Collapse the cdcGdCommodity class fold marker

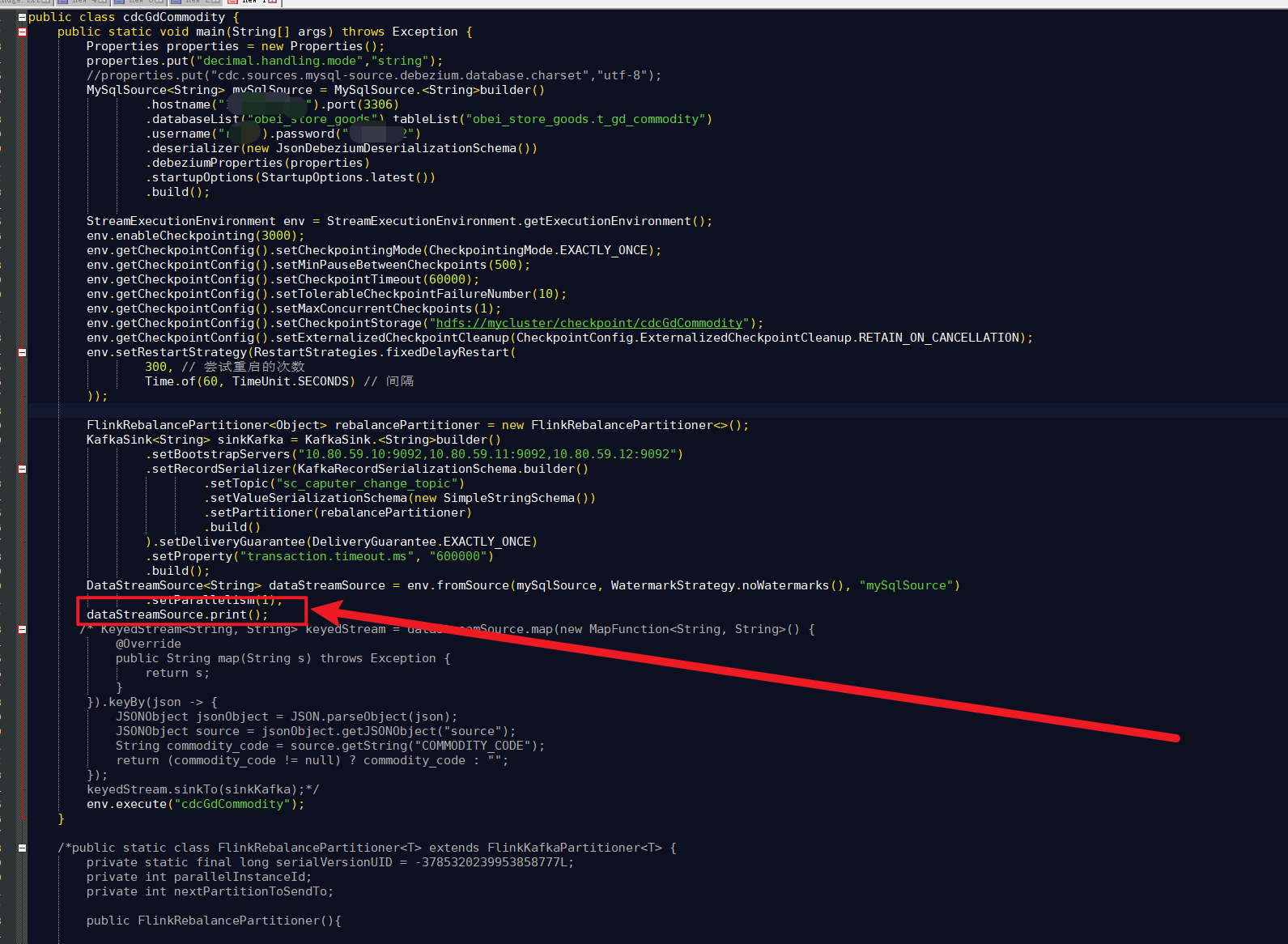click(23, 17)
